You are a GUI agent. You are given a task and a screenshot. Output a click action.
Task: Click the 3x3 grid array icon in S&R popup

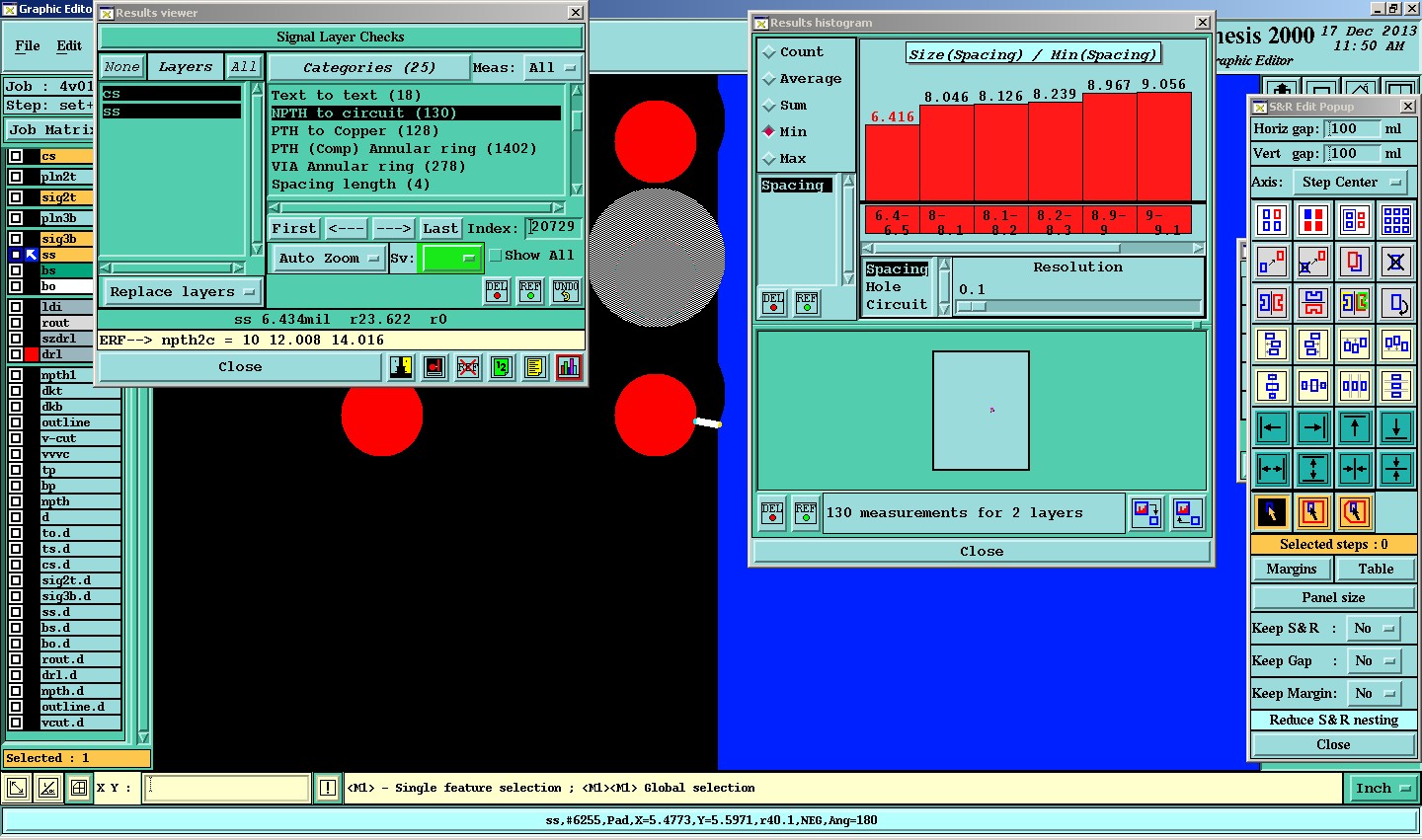pos(1396,220)
